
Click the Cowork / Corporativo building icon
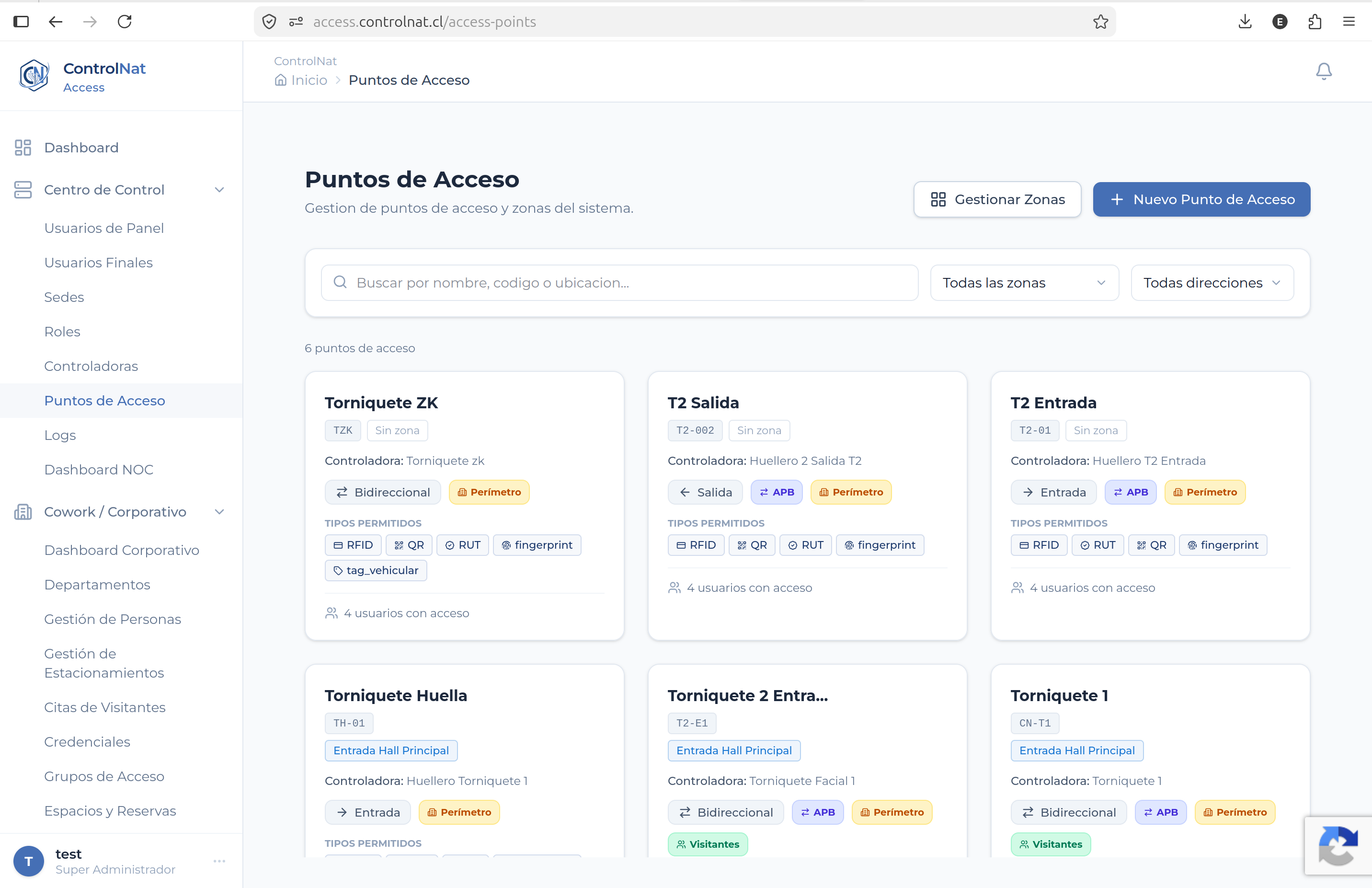pos(23,511)
